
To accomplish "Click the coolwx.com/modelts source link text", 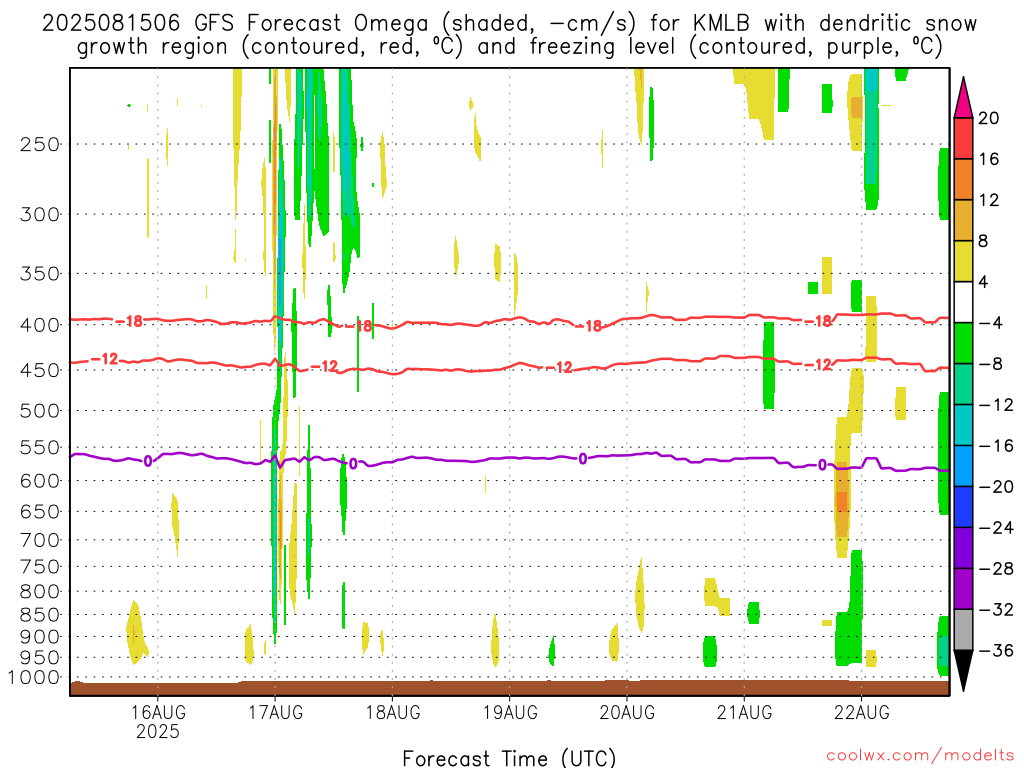I will click(x=920, y=756).
